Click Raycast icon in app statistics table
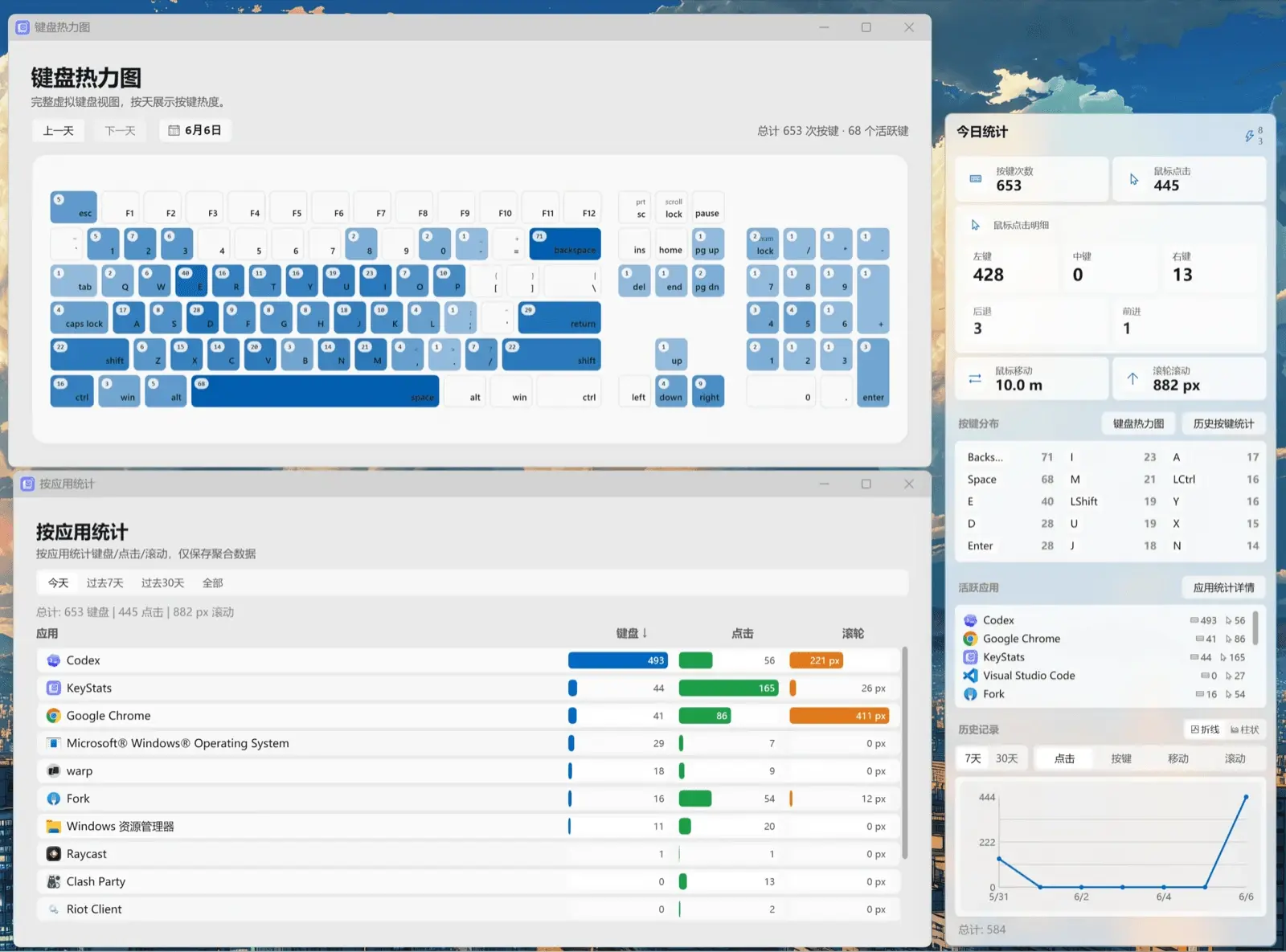Screen dimensions: 1286x952 click(x=53, y=854)
